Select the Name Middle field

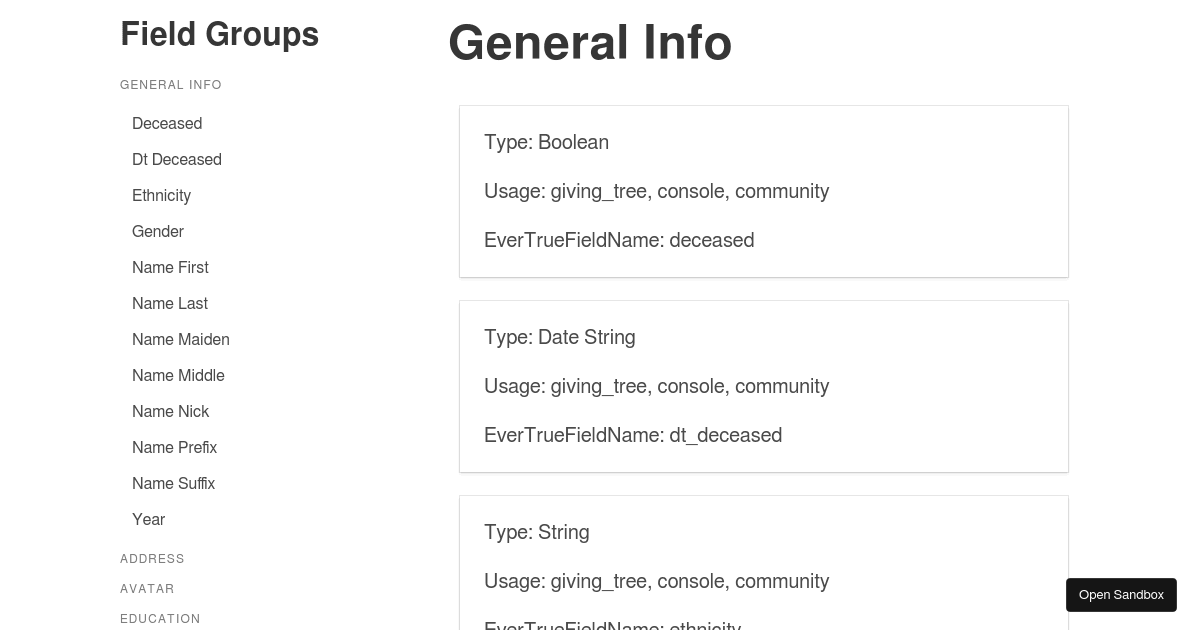pos(178,376)
